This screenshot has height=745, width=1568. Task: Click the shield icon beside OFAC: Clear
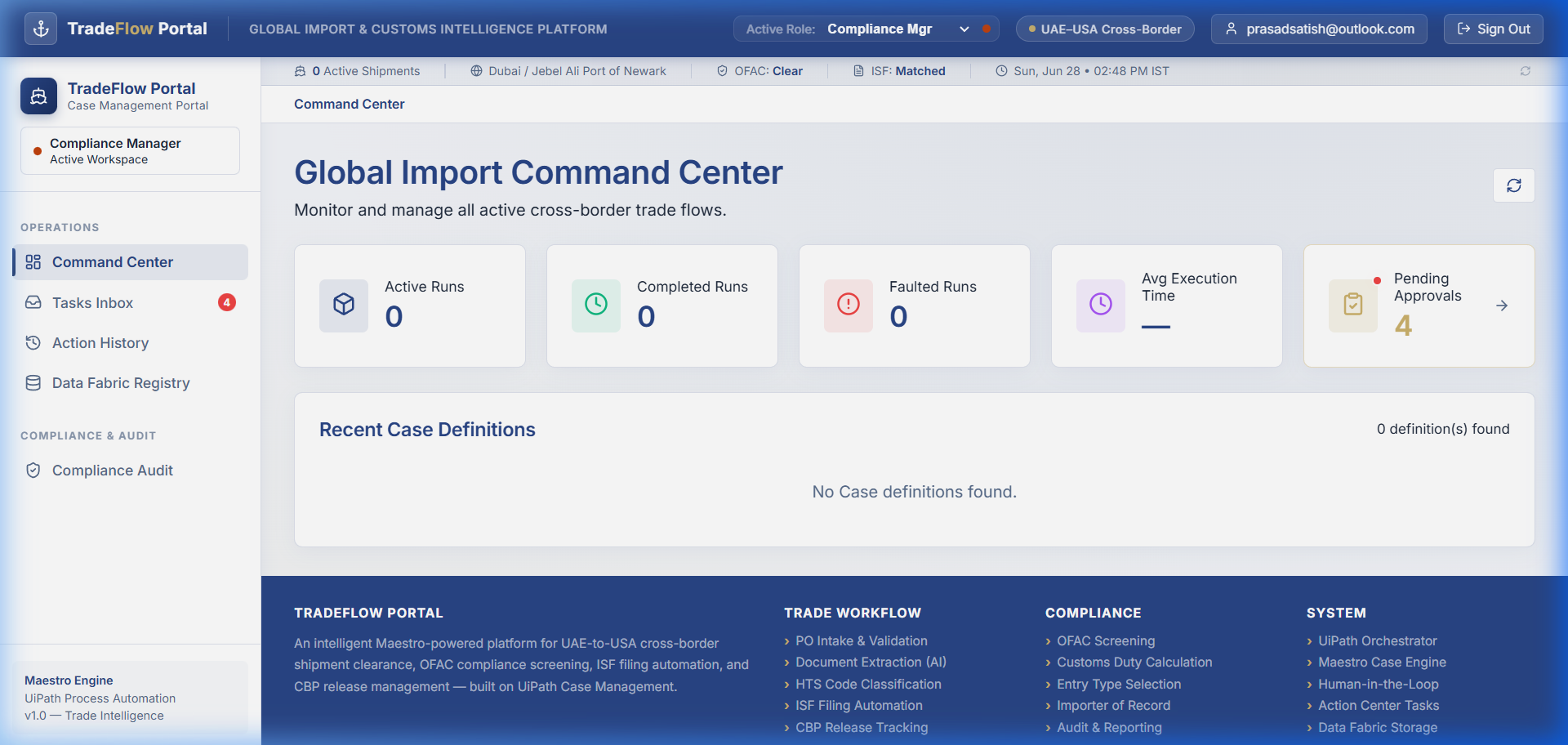(722, 71)
